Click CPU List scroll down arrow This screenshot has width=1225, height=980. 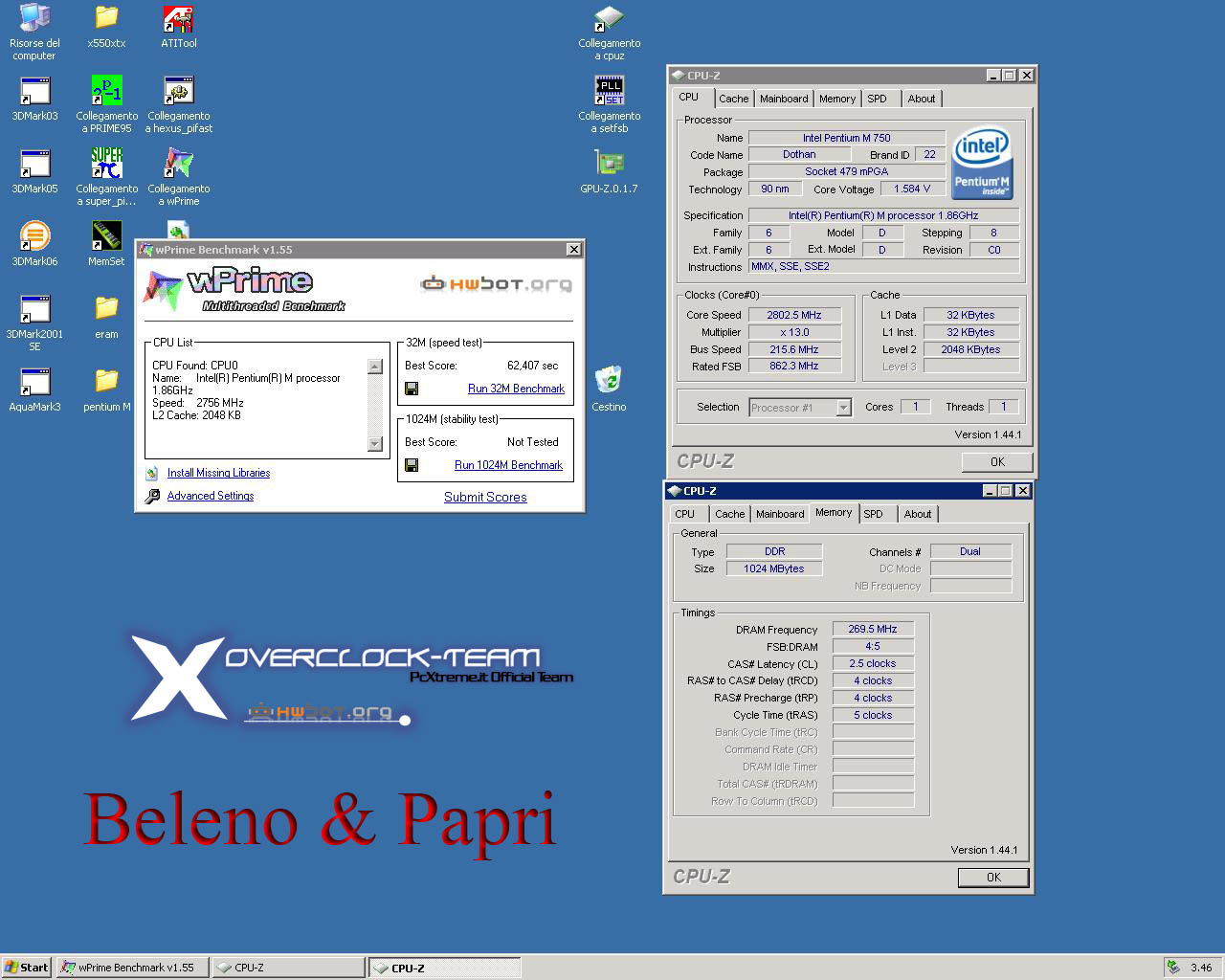[x=375, y=443]
